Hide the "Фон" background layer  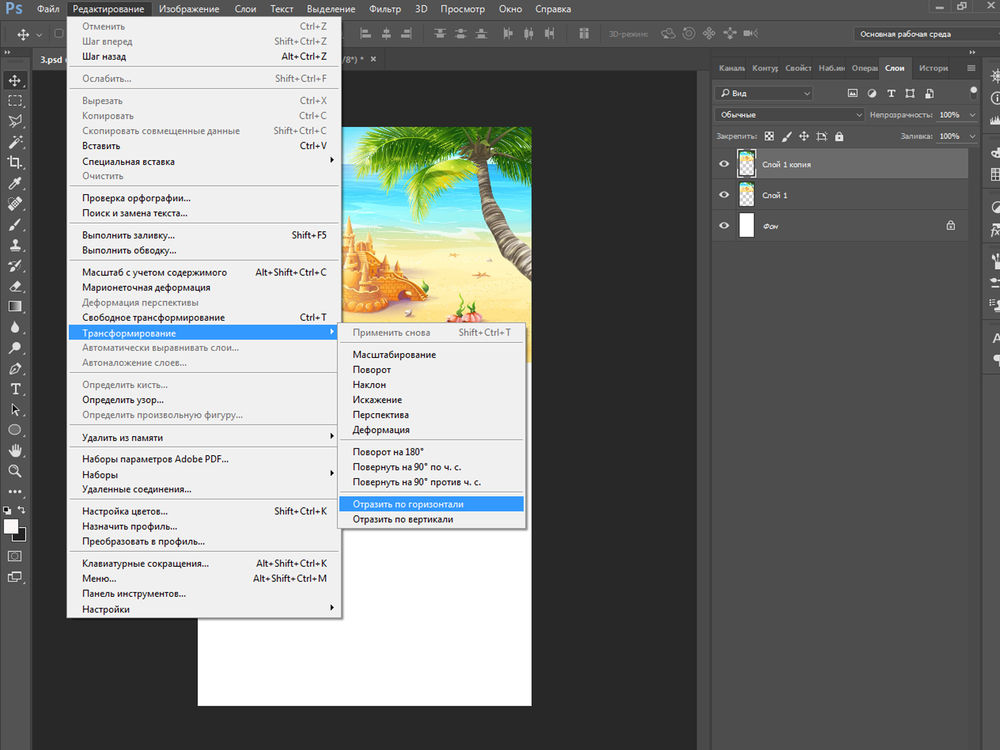724,226
